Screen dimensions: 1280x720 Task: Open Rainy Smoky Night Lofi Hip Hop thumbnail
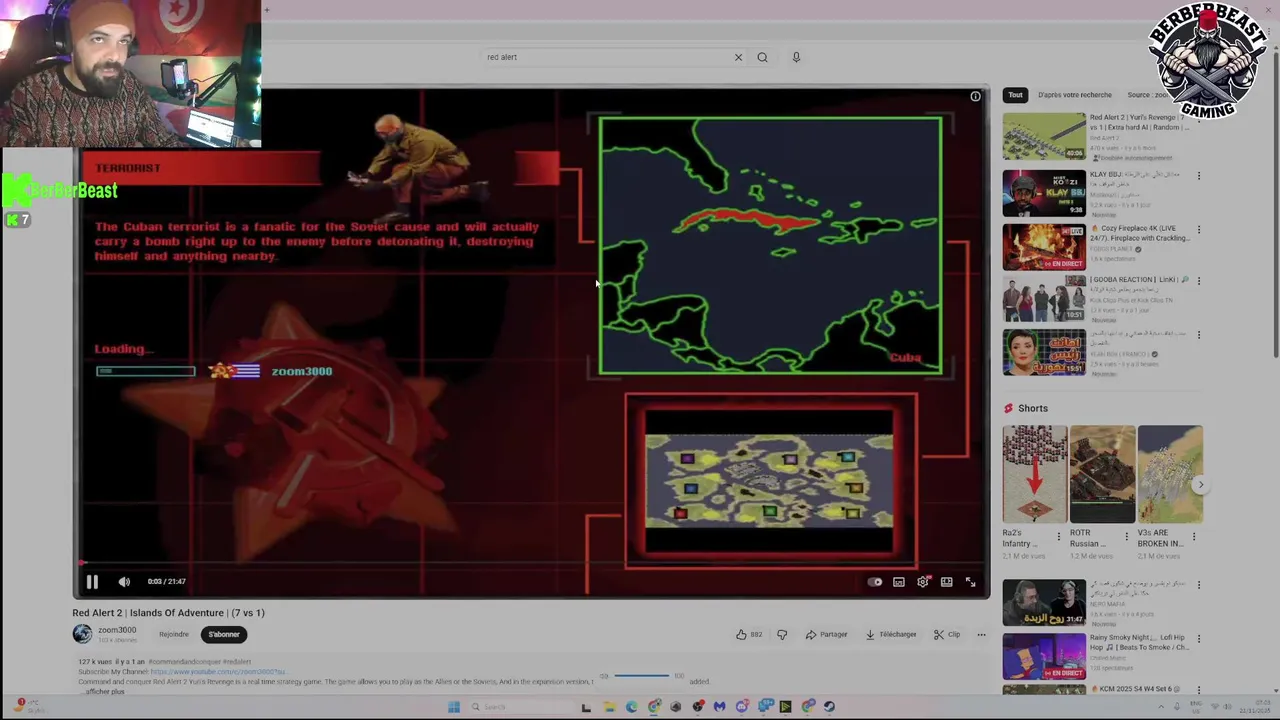click(x=1044, y=657)
